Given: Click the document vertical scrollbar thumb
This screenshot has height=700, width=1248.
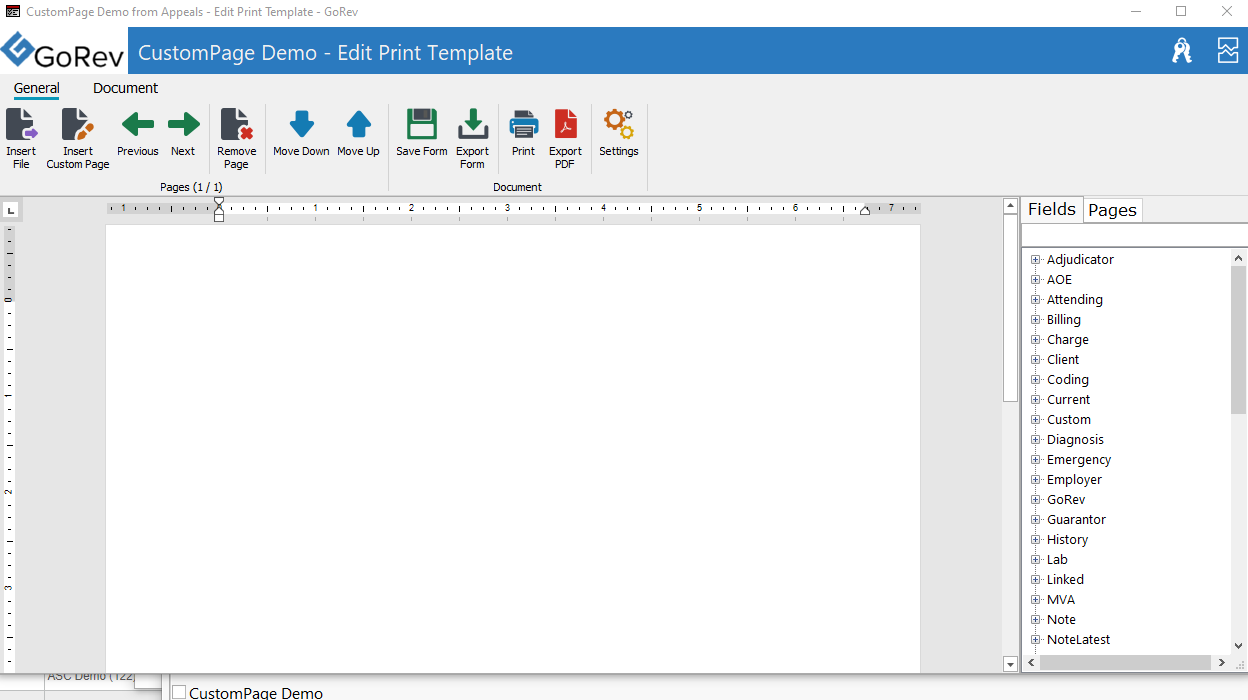Looking at the screenshot, I should 1010,307.
